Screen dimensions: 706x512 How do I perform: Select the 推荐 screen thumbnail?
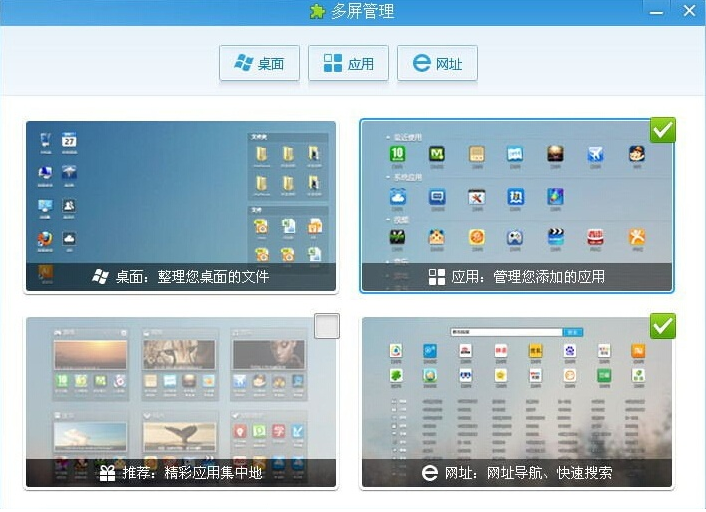[x=181, y=402]
